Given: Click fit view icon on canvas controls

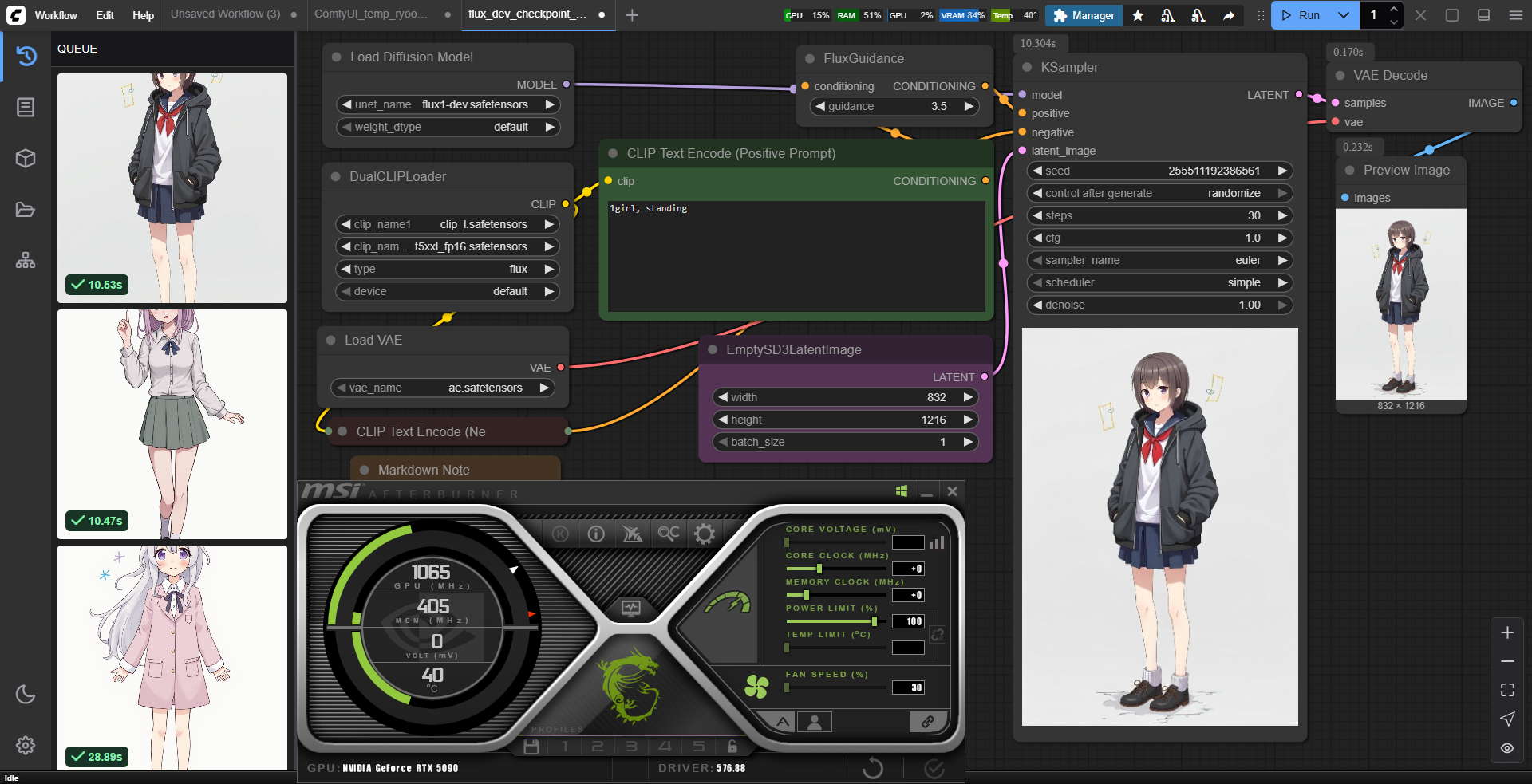Looking at the screenshot, I should [1507, 690].
